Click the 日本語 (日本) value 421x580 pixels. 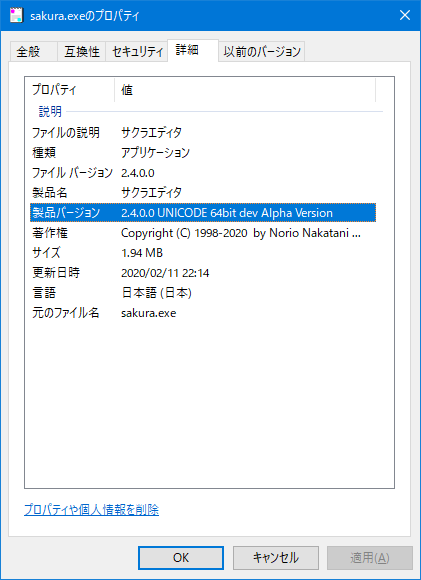tap(156, 293)
